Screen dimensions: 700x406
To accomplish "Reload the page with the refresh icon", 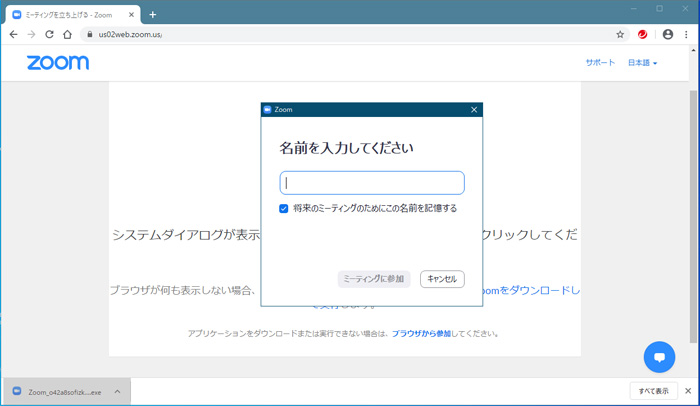I will coord(50,34).
